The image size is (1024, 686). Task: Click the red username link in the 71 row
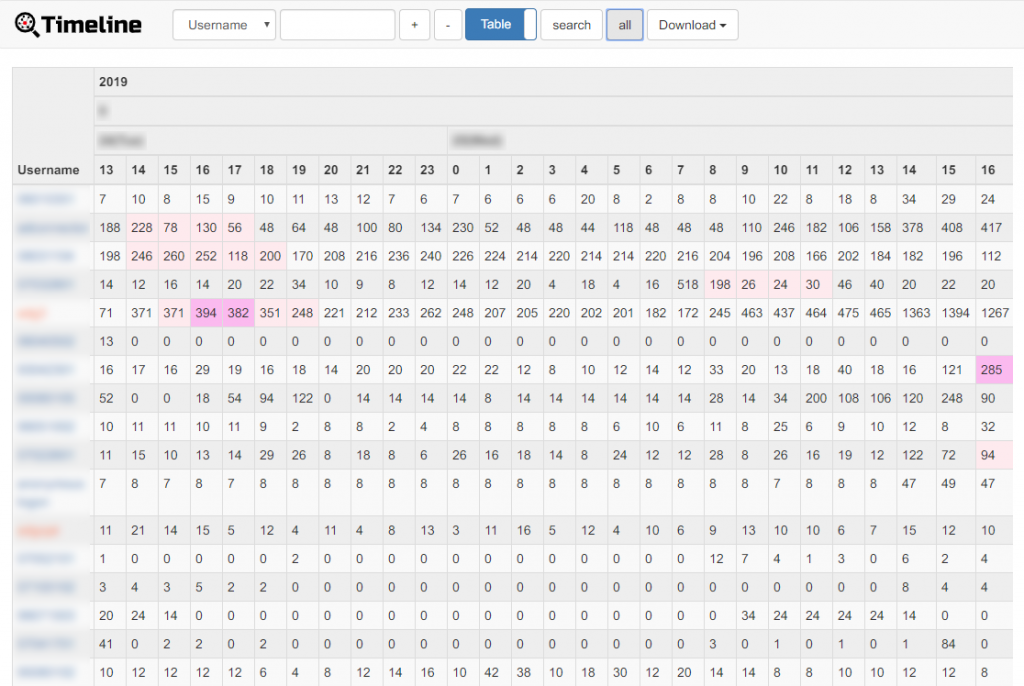[x=31, y=314]
